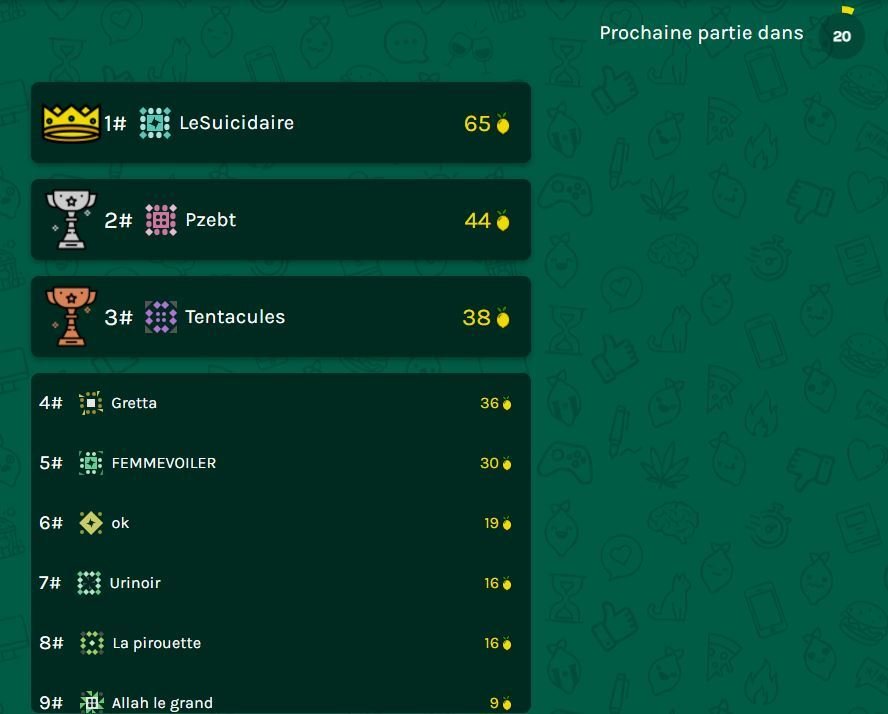Screen dimensions: 888x714
Task: Click La pirouette's dotted avatar icon
Action: tap(92, 643)
